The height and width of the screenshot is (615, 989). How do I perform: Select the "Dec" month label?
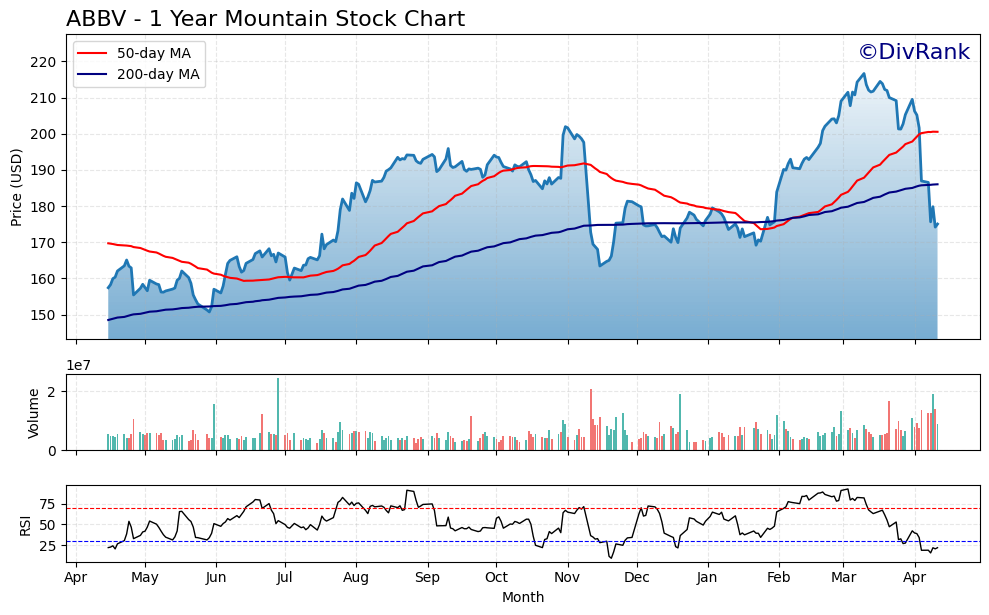(x=637, y=578)
